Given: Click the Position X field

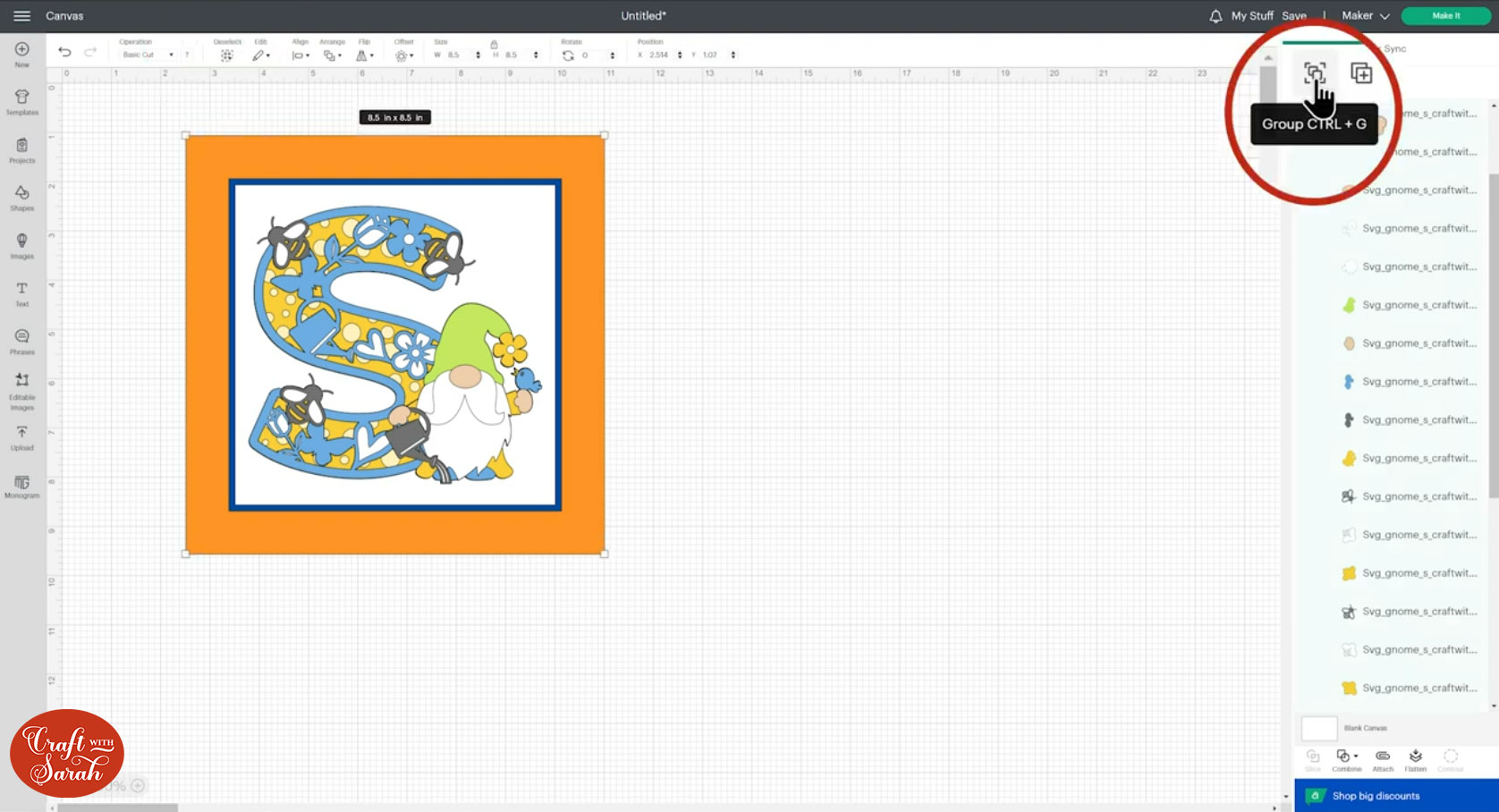Looking at the screenshot, I should (x=660, y=55).
